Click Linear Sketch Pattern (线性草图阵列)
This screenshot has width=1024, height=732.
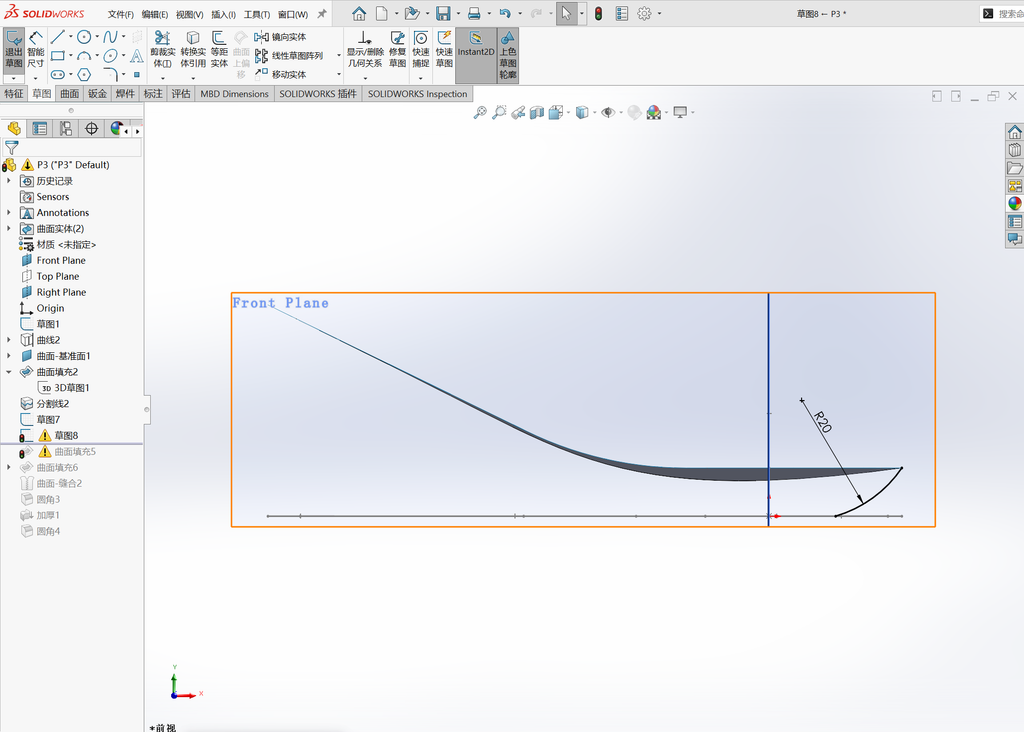tap(289, 56)
